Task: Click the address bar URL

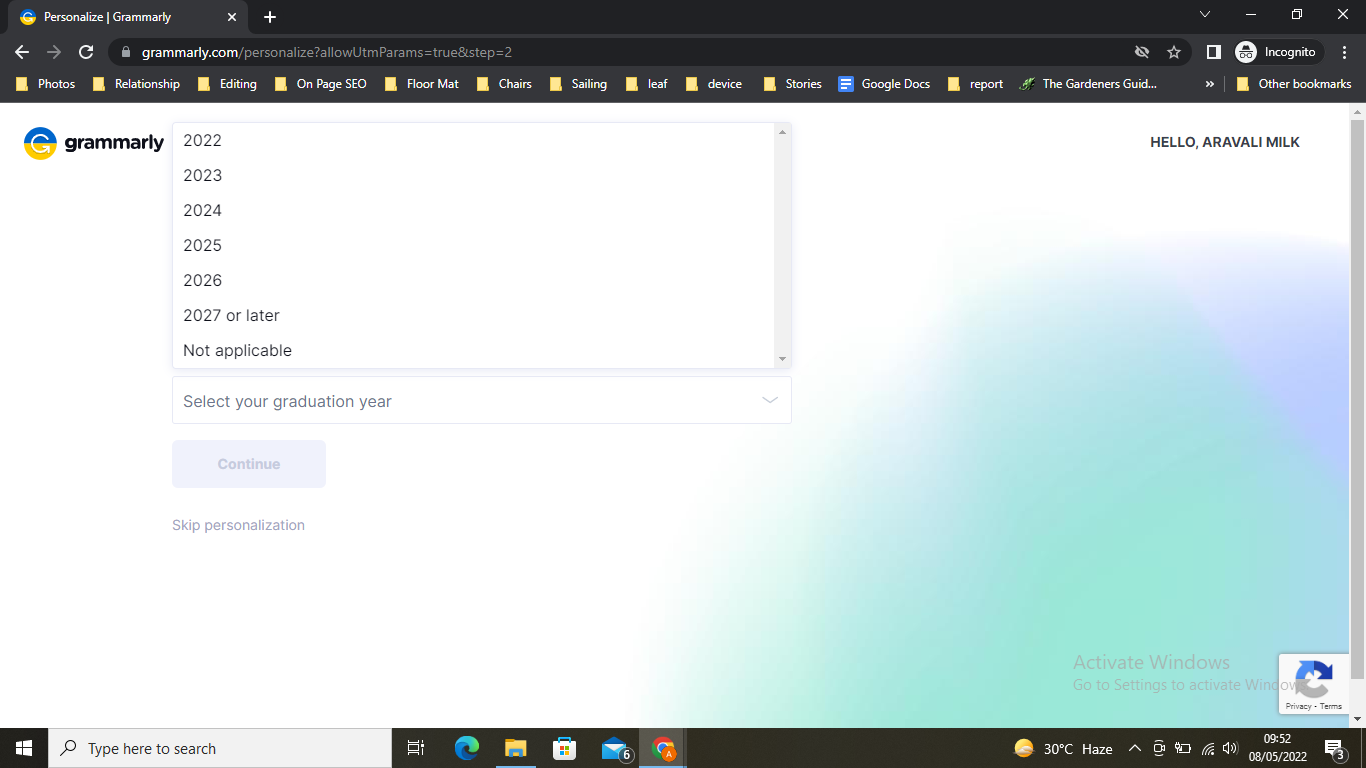Action: (x=327, y=52)
